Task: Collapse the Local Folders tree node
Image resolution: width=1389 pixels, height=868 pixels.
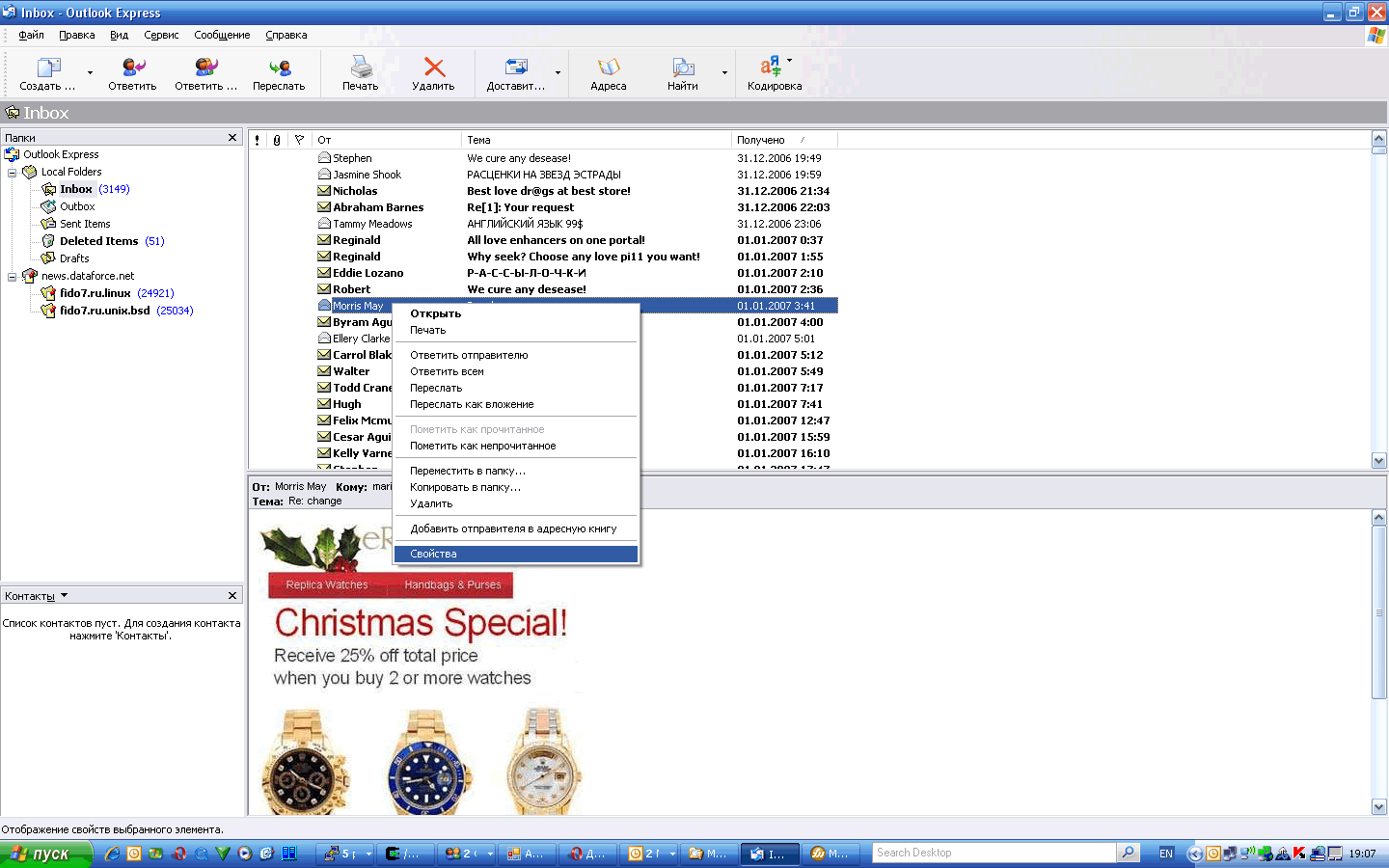Action: click(13, 173)
